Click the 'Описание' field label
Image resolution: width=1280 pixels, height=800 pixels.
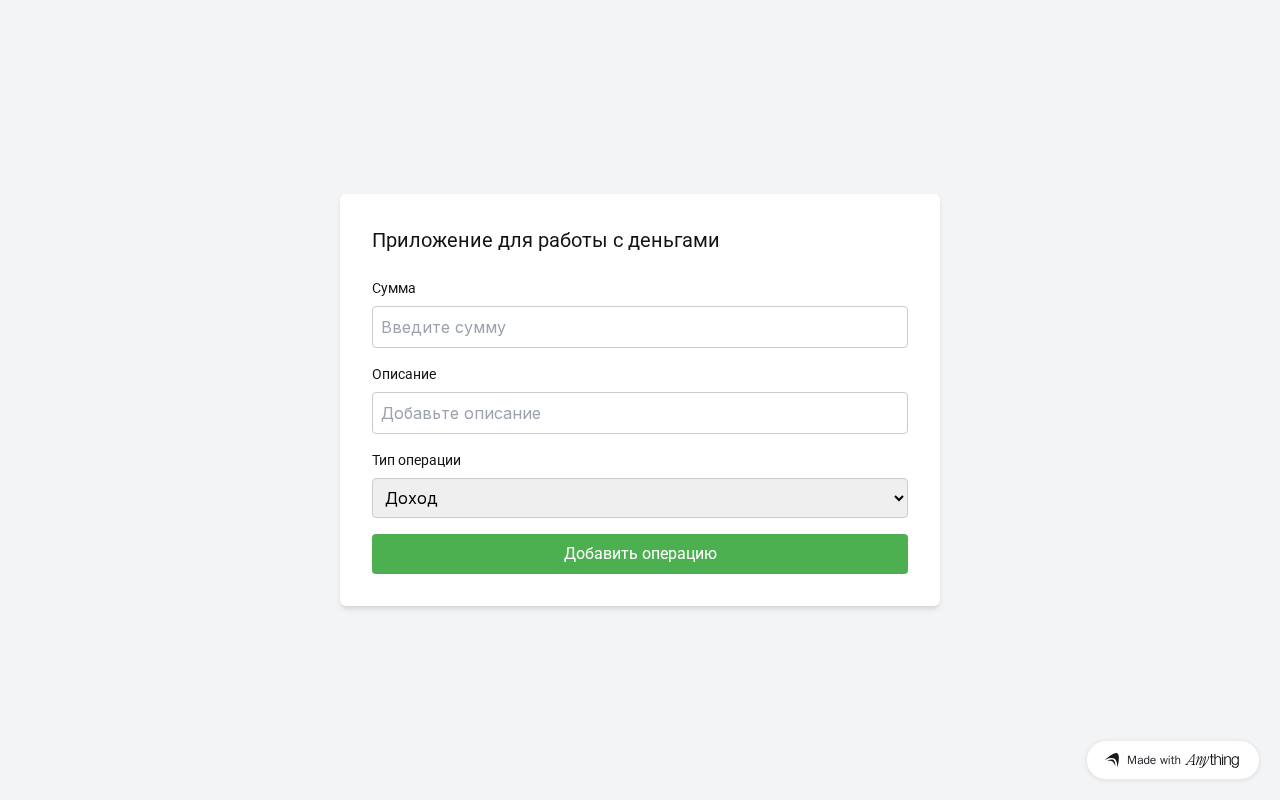[x=404, y=374]
